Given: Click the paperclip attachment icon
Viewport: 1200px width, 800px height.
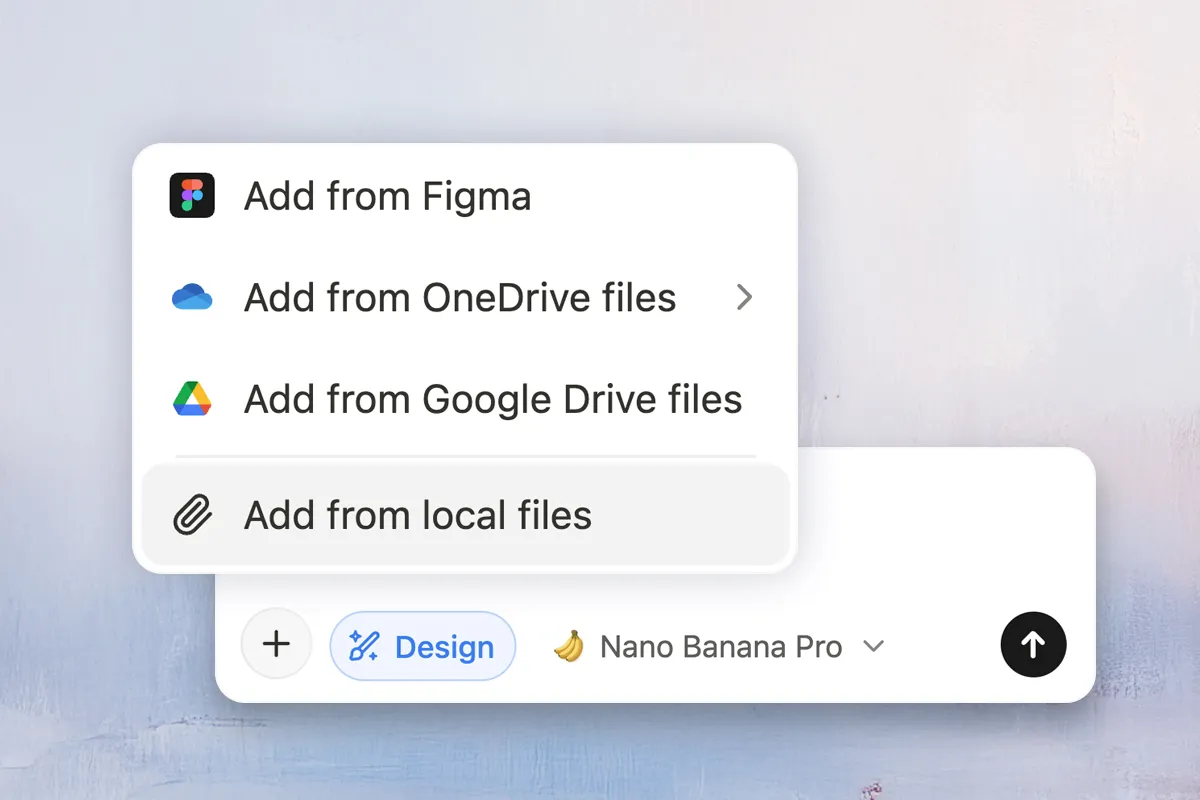Looking at the screenshot, I should (192, 516).
